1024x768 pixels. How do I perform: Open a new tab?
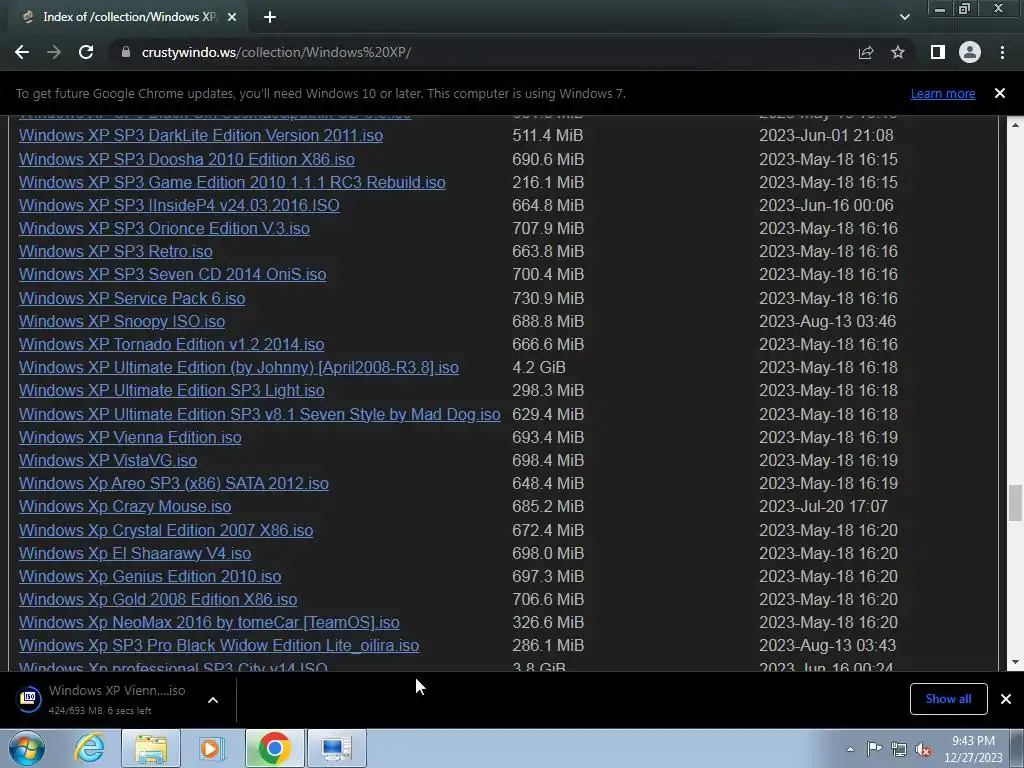pos(270,17)
